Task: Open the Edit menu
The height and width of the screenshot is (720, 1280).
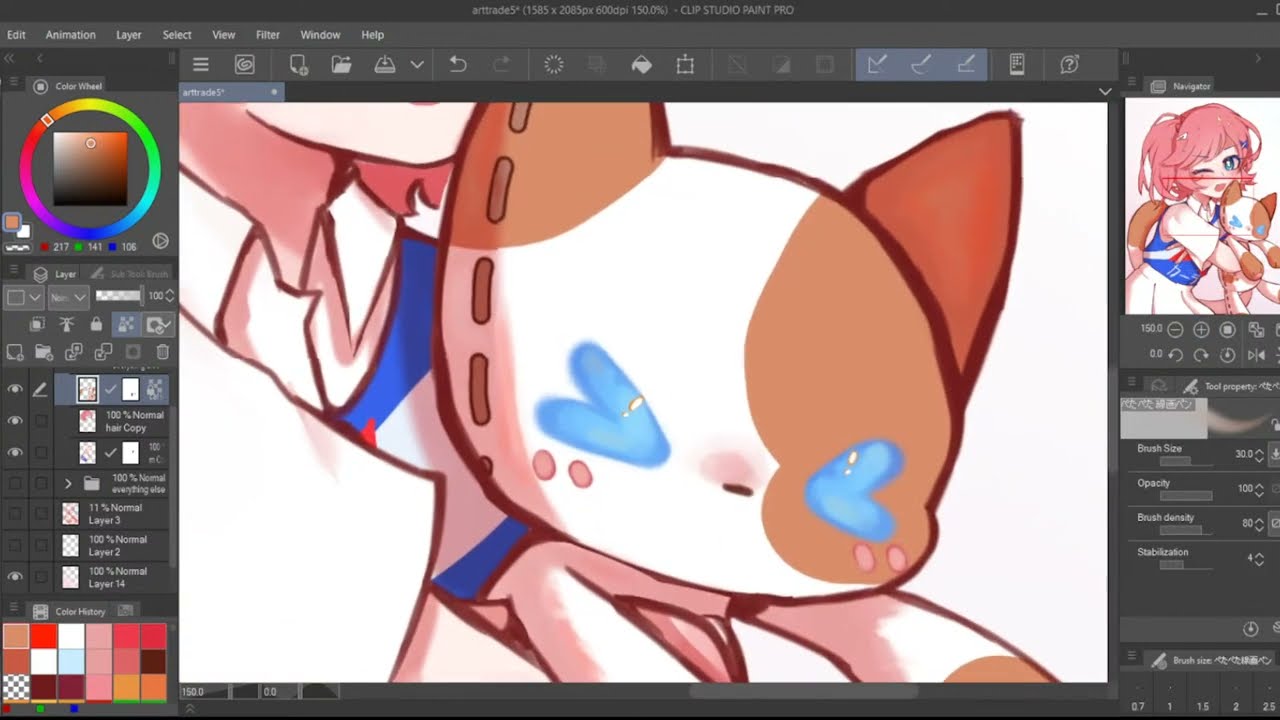Action: point(16,35)
